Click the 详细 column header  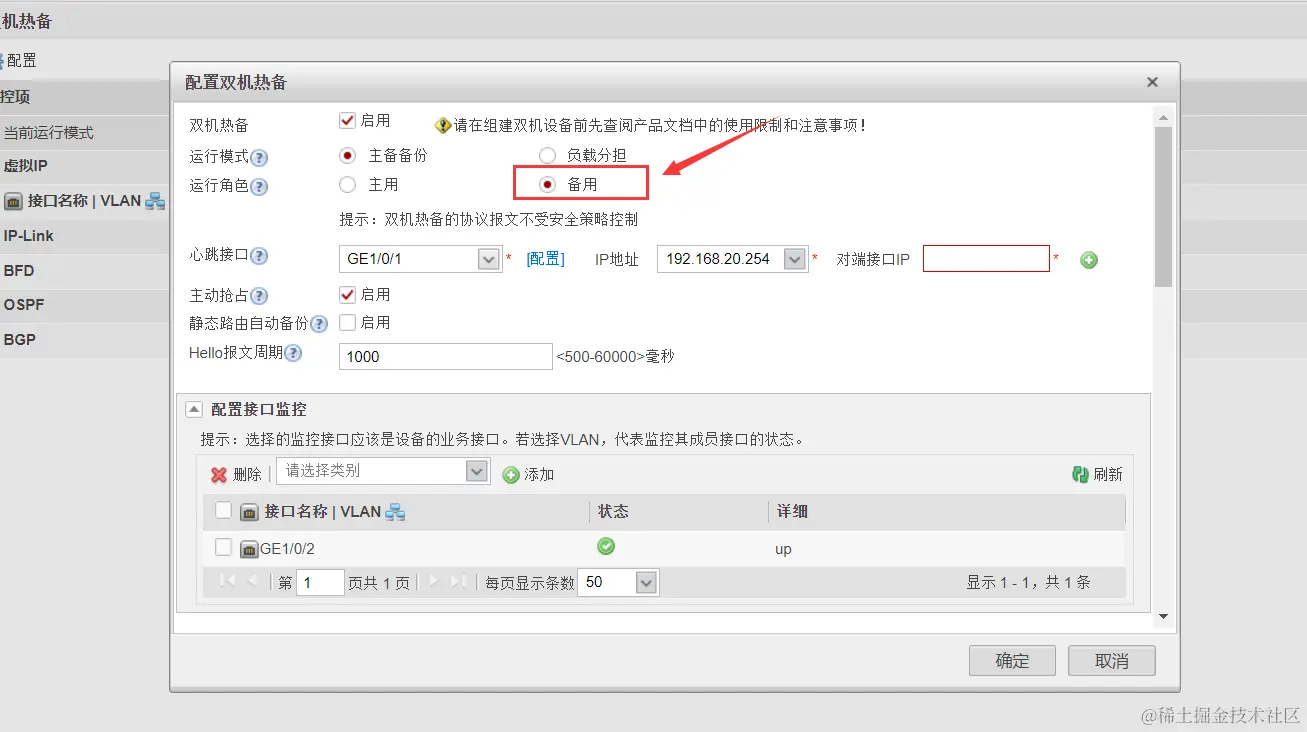pyautogui.click(x=792, y=511)
